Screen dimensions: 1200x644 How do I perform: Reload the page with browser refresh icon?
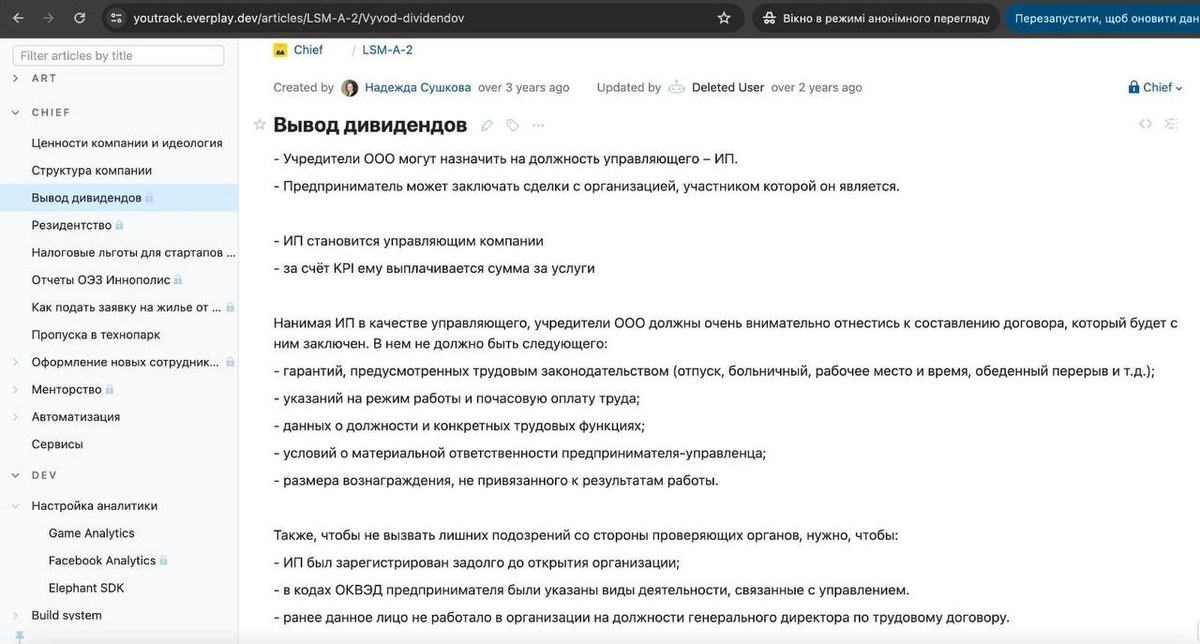79,18
